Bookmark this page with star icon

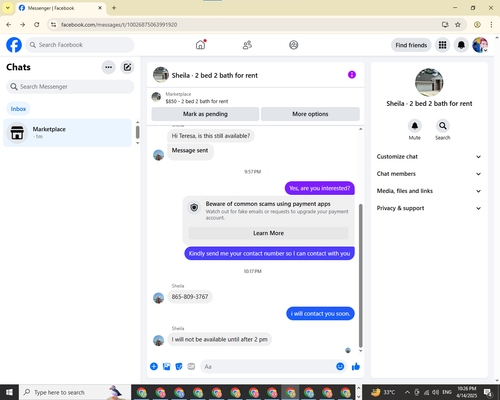(x=458, y=25)
